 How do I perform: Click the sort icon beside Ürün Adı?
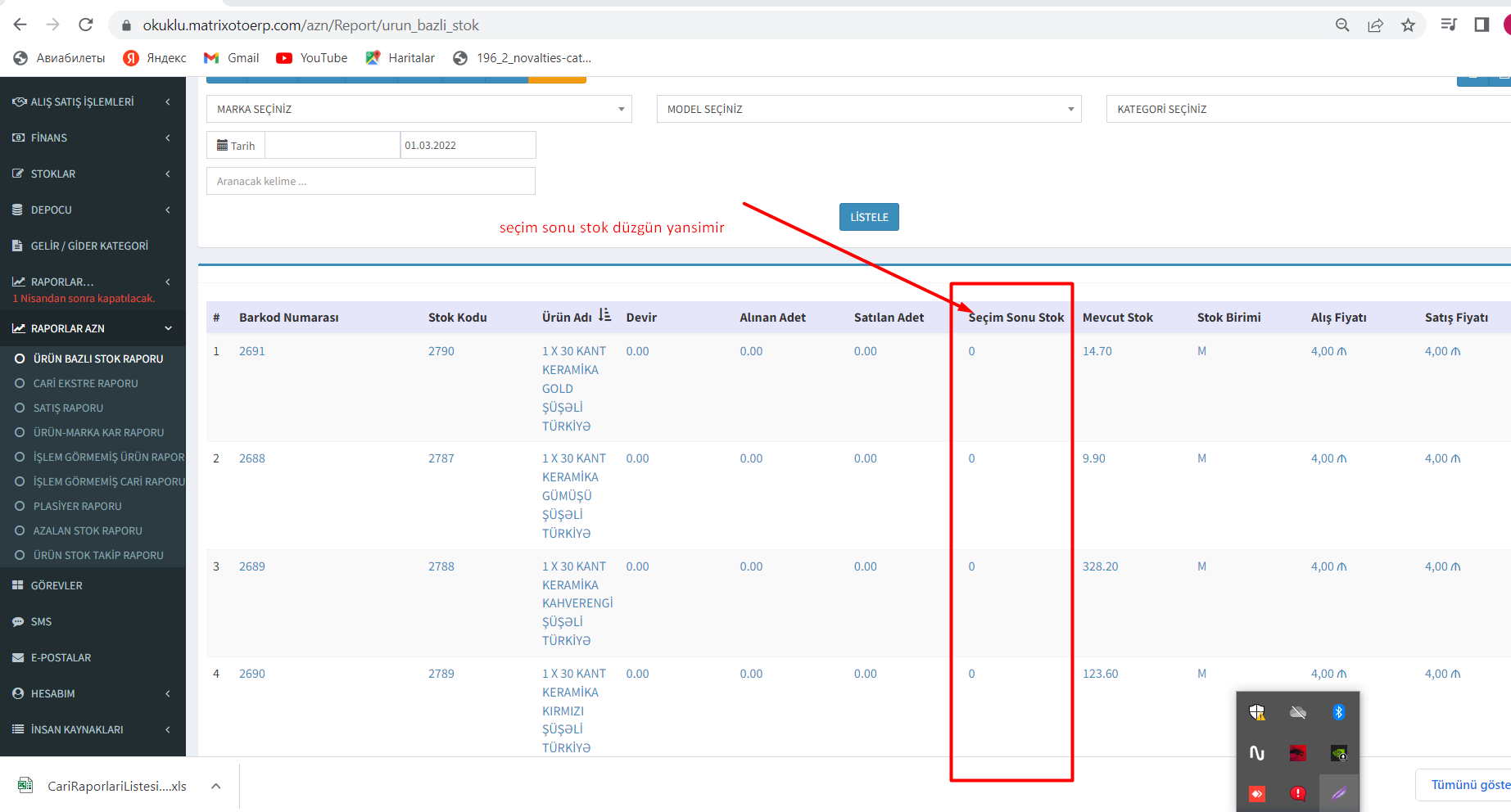(604, 316)
